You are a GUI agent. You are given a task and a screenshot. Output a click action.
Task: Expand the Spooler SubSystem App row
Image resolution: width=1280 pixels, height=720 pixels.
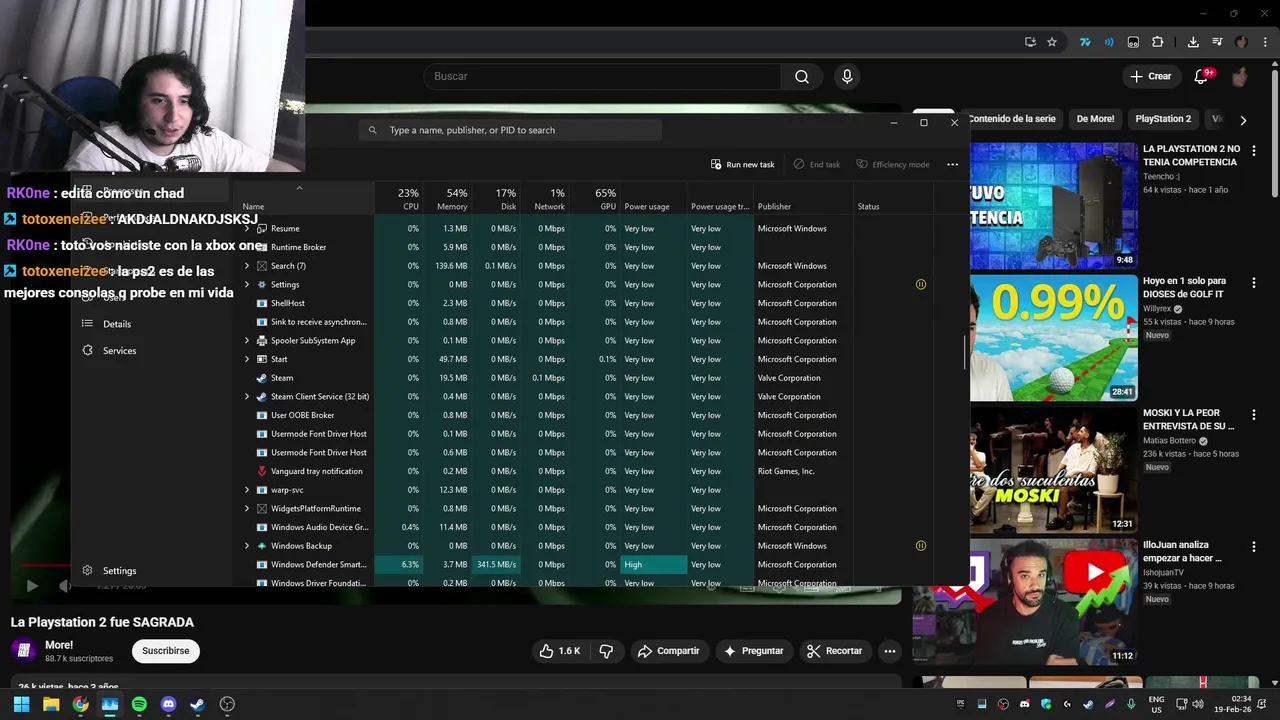pyautogui.click(x=247, y=340)
